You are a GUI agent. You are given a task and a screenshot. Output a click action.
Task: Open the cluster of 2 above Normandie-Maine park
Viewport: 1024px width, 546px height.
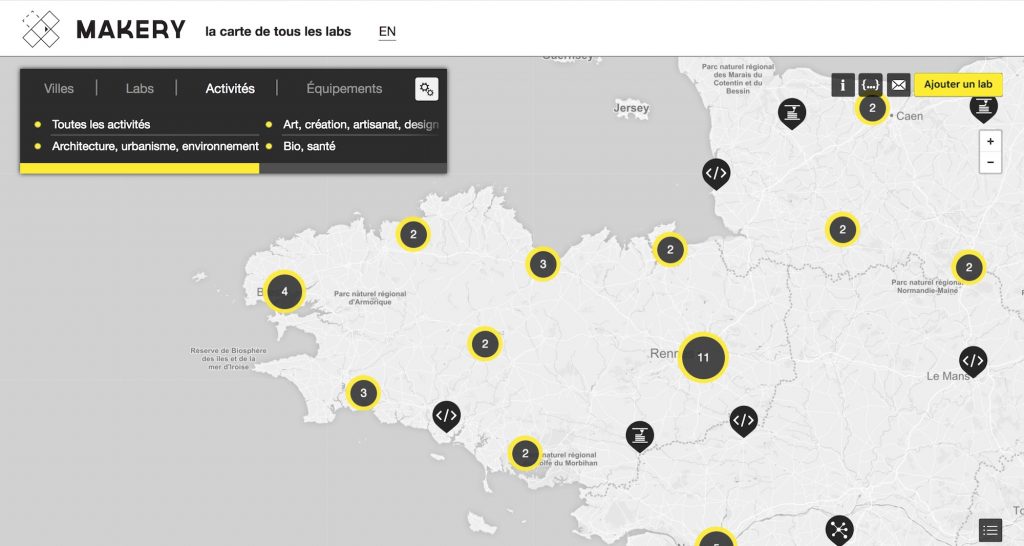(x=969, y=267)
